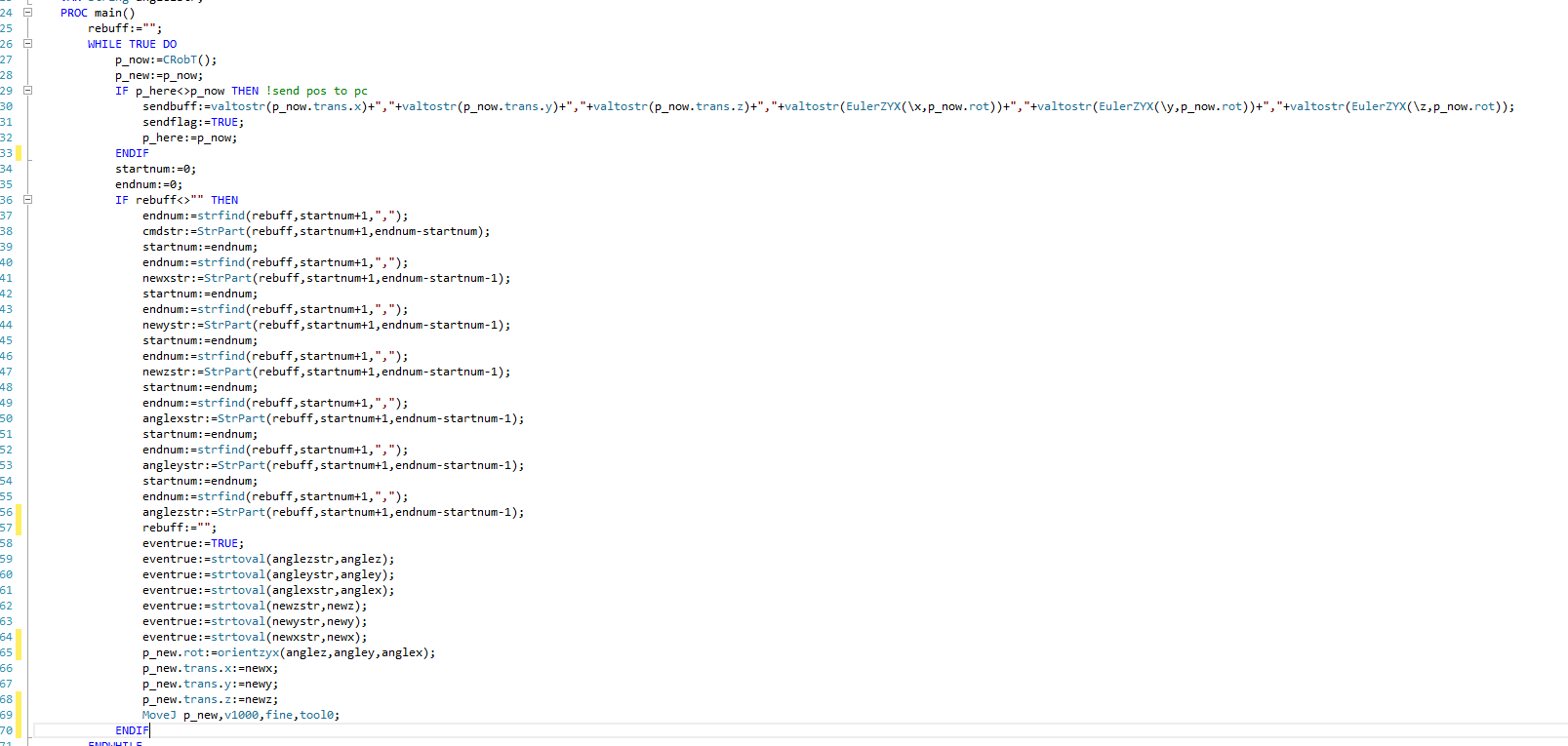The width and height of the screenshot is (1568, 746).
Task: Click the 'endnum:=0;' line
Action: pos(149,184)
